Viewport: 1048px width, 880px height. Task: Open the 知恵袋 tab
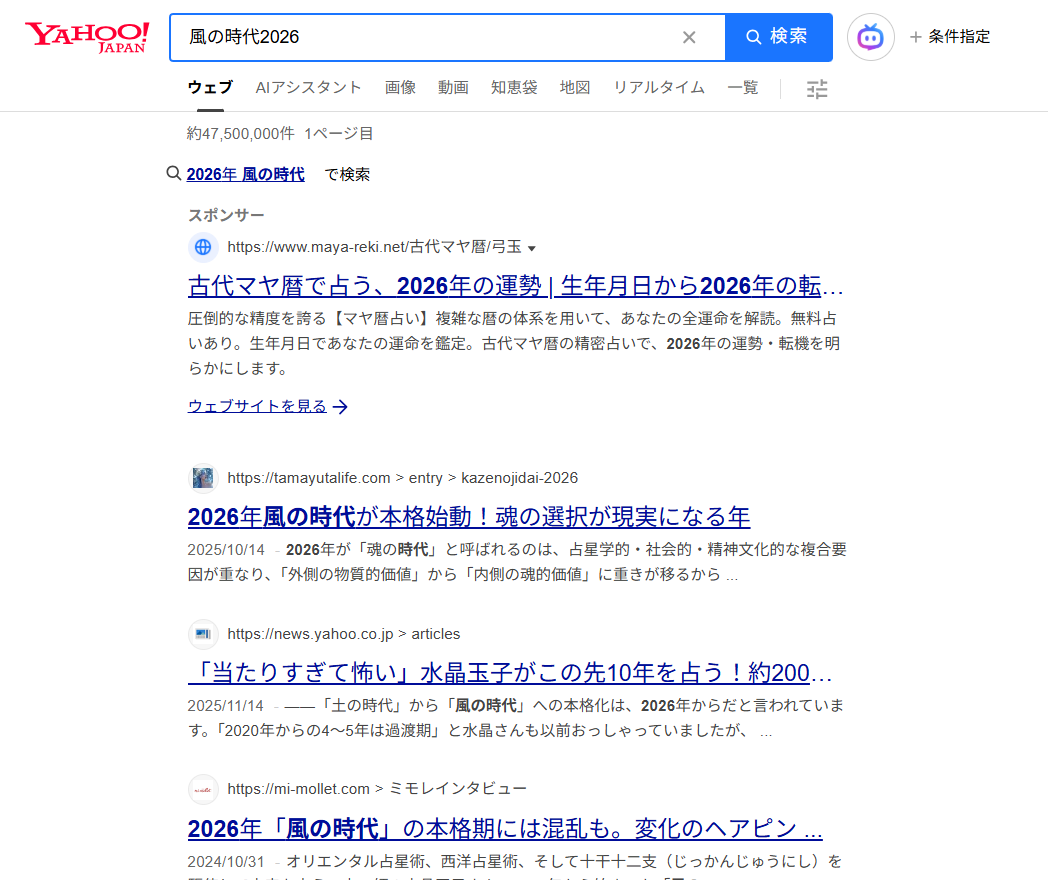point(514,88)
